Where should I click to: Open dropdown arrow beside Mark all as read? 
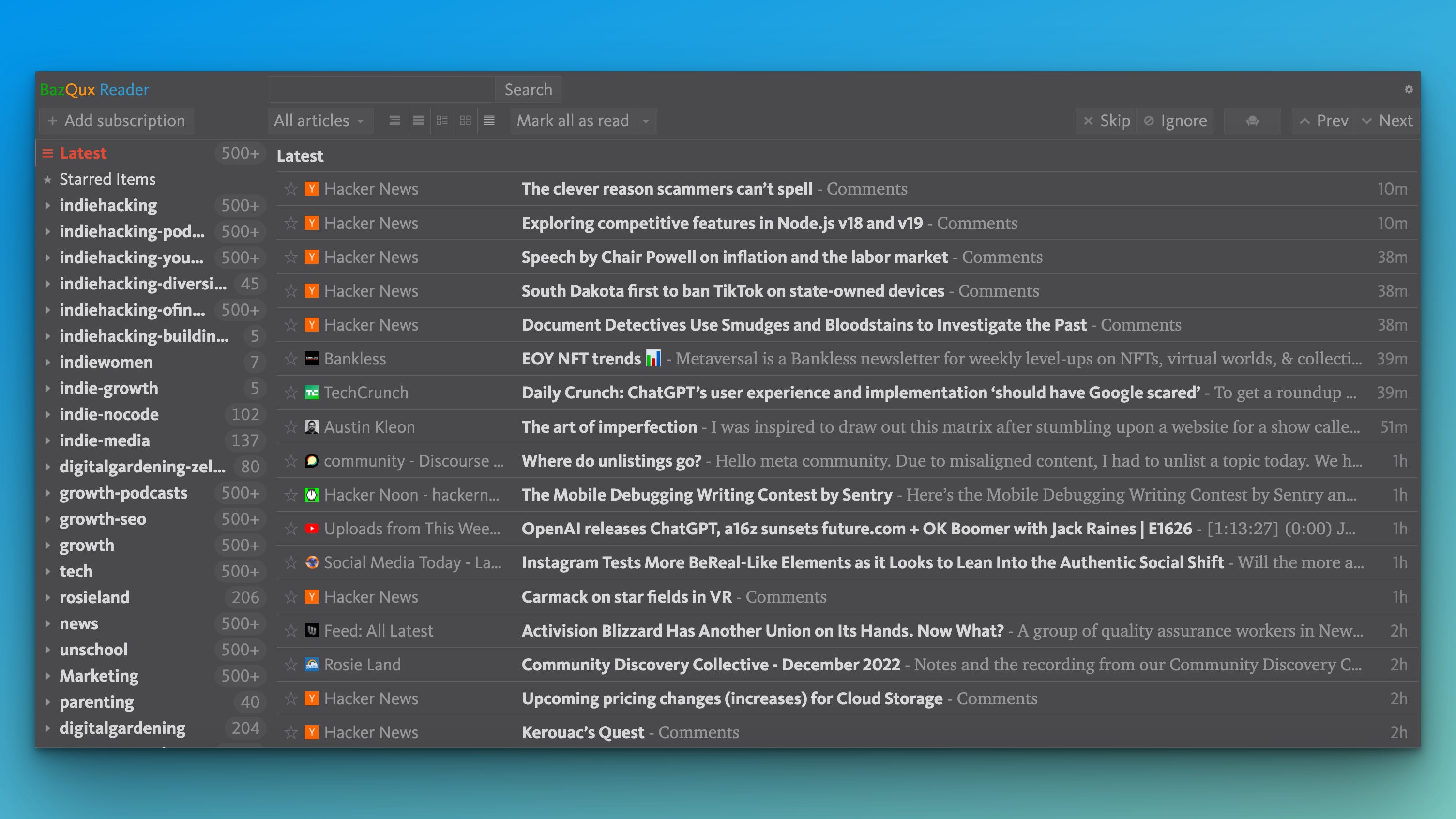click(646, 121)
